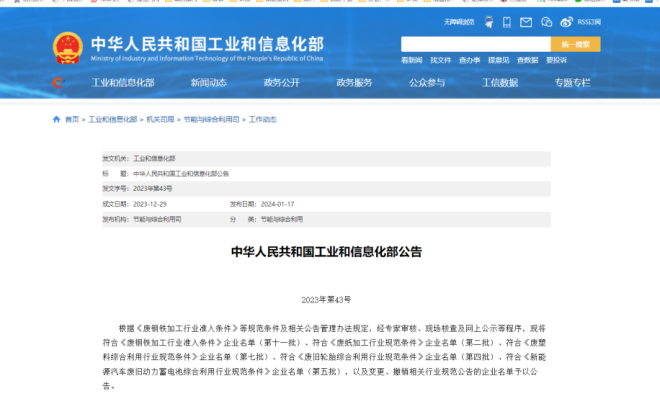The height and width of the screenshot is (404, 660).
Task: Open 工业和信息化部 navigation menu
Action: point(123,82)
